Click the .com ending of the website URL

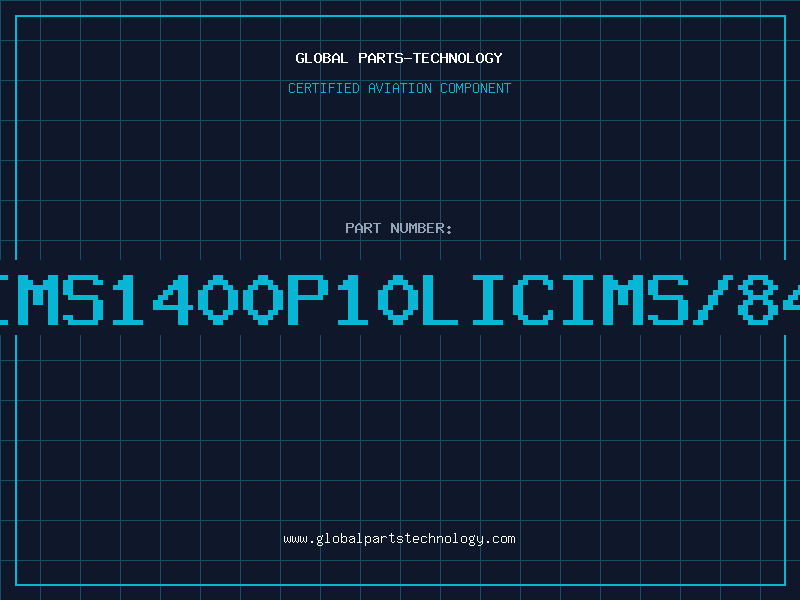[499, 539]
